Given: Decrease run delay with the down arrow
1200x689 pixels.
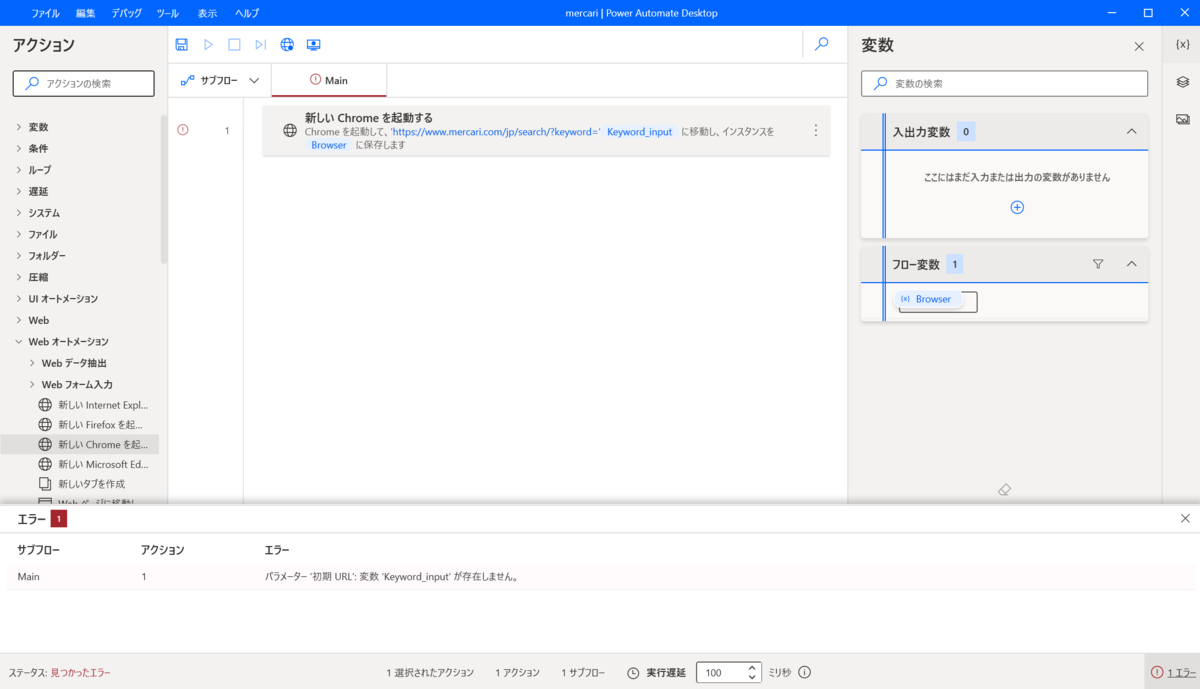Looking at the screenshot, I should click(752, 678).
